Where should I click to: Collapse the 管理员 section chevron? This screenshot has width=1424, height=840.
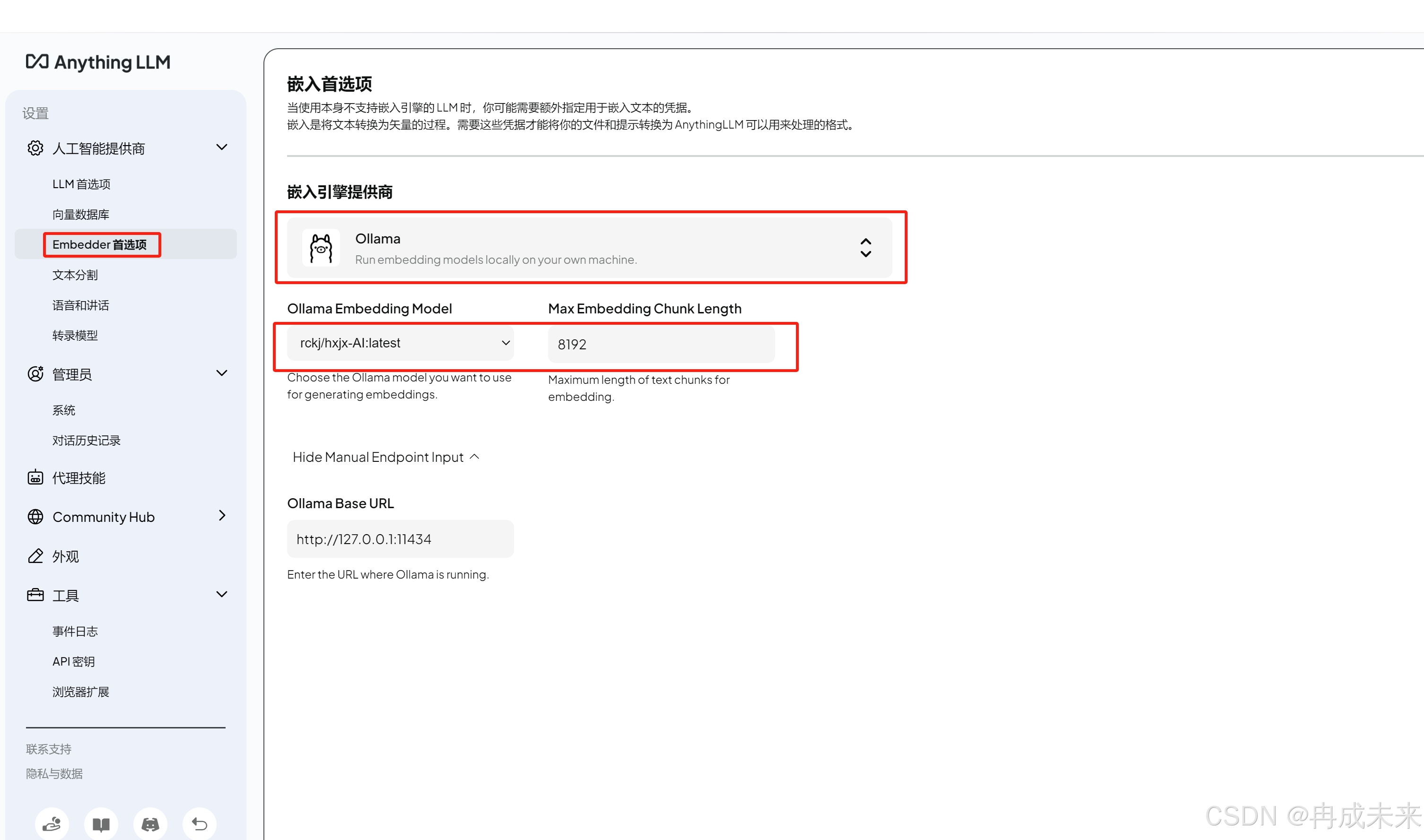pyautogui.click(x=222, y=373)
